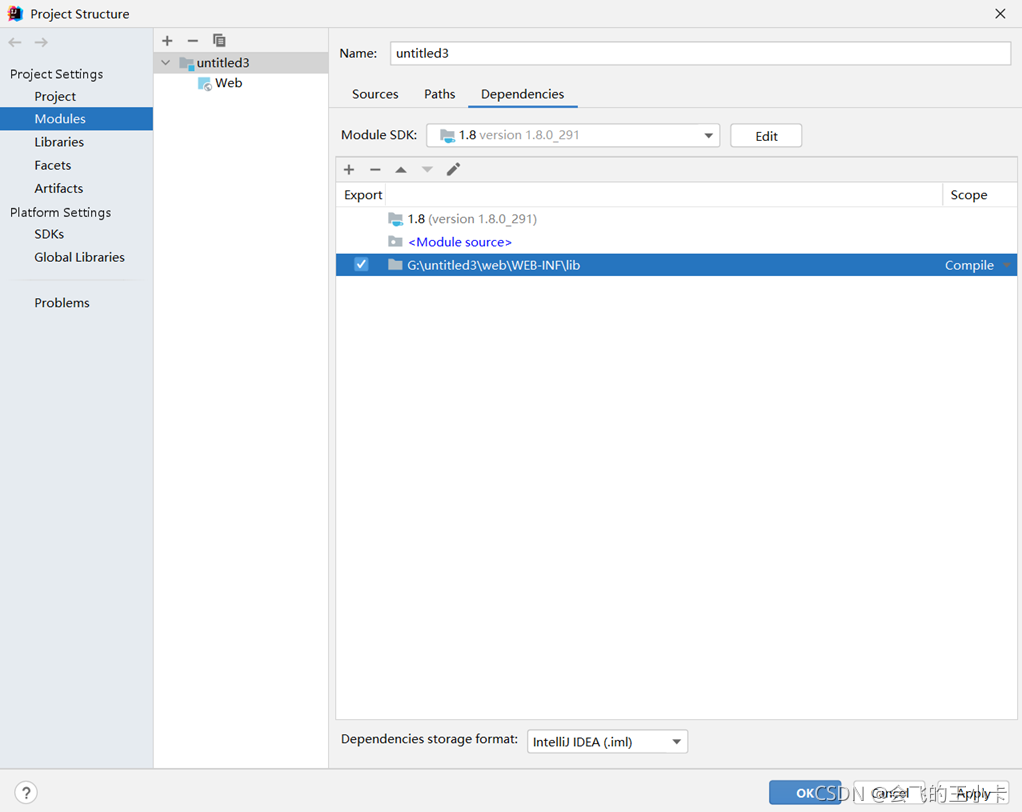
Task: Click the Edit SDK button
Action: tap(766, 136)
